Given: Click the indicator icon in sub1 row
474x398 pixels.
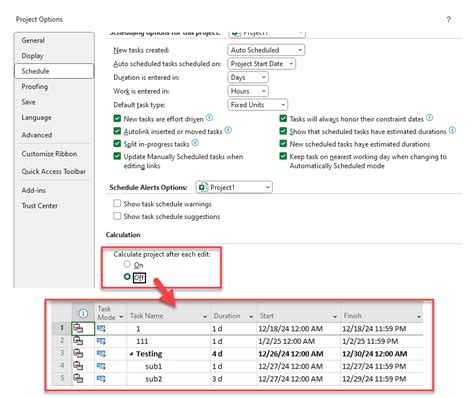Looking at the screenshot, I should coord(78,366).
